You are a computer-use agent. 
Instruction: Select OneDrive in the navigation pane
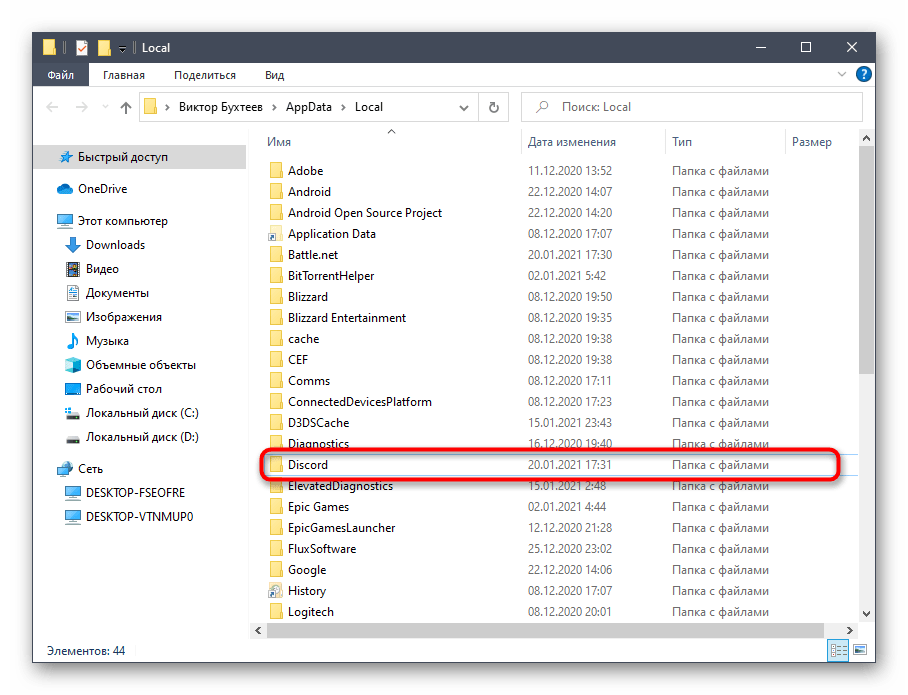coord(102,189)
